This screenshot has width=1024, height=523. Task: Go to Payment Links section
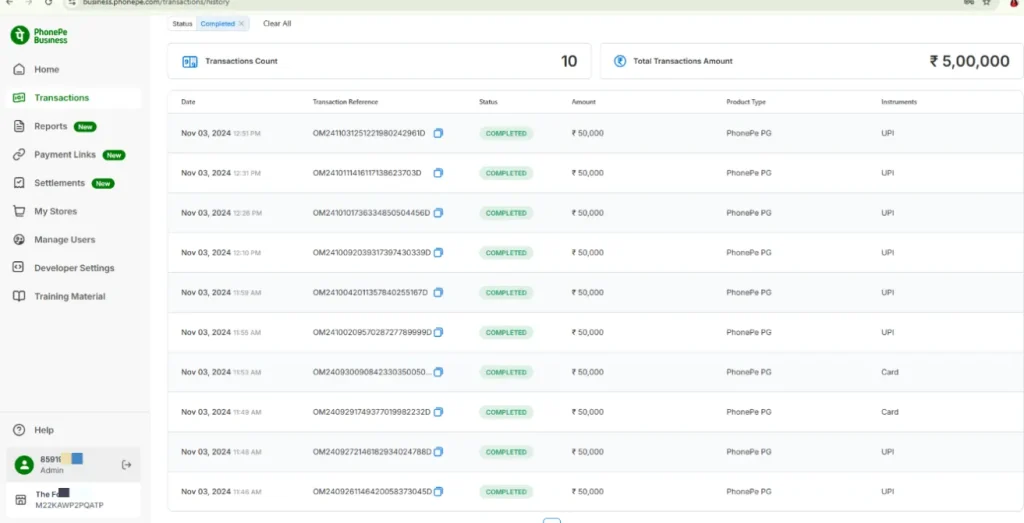point(64,155)
